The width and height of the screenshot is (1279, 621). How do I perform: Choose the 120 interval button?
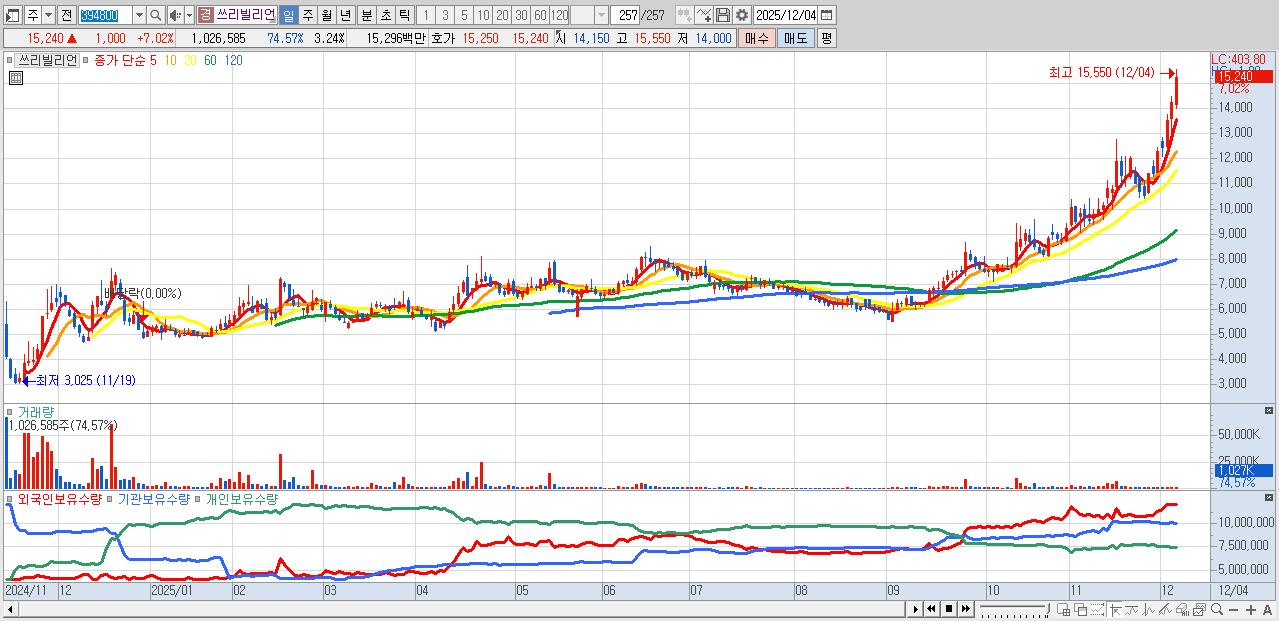pyautogui.click(x=560, y=15)
